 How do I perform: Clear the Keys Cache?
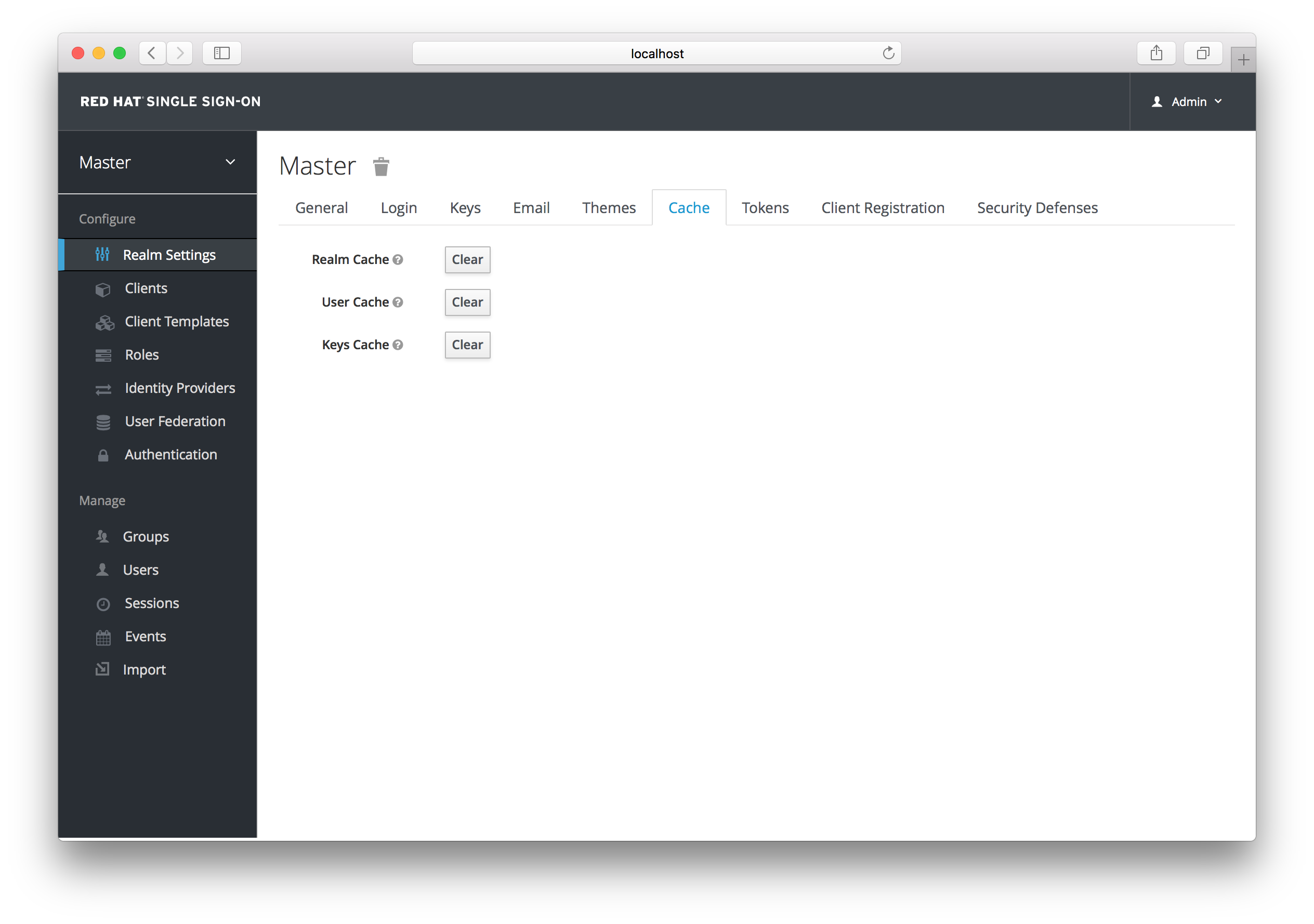pos(467,344)
